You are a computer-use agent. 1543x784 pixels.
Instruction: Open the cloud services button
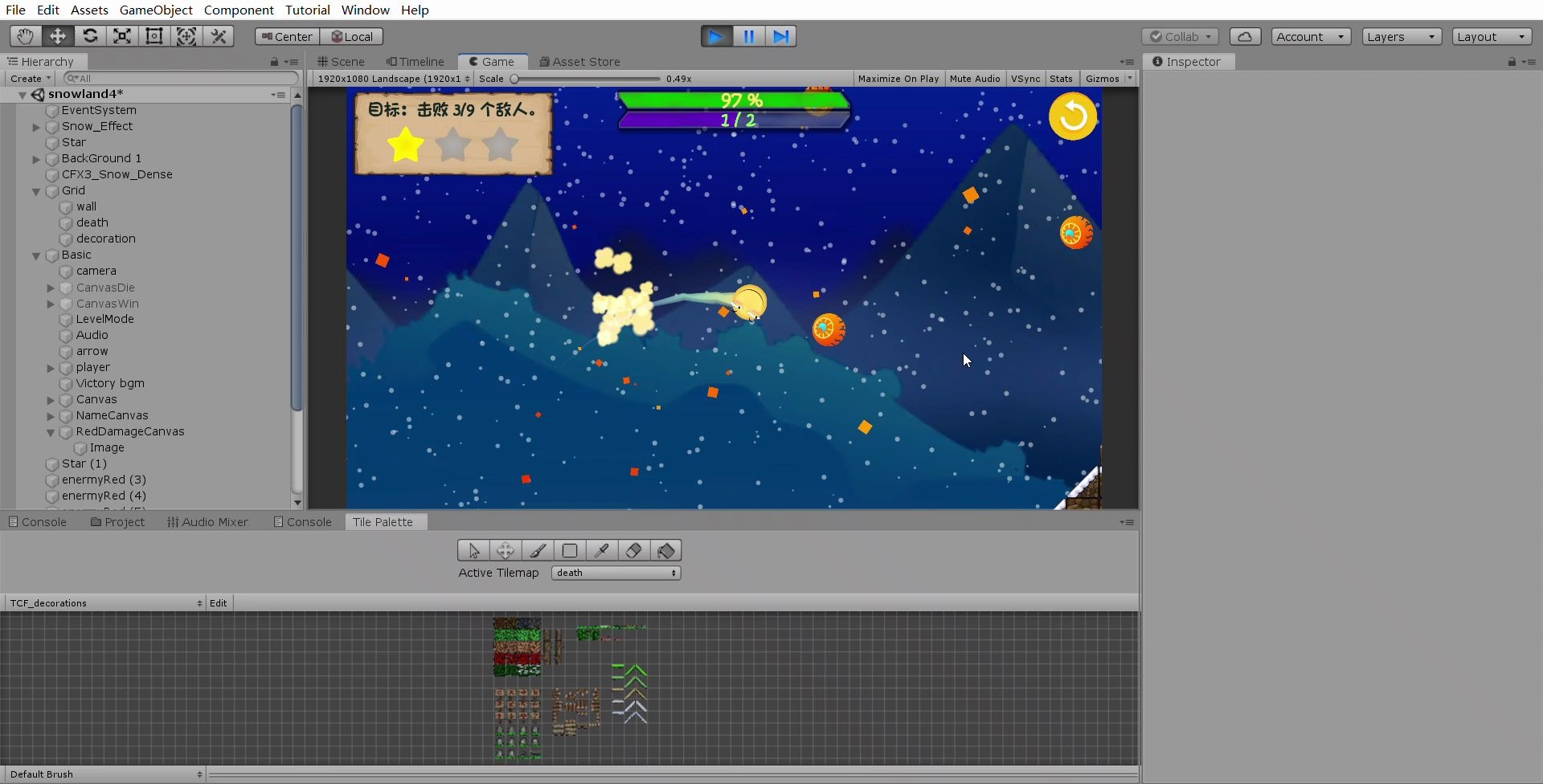pyautogui.click(x=1245, y=37)
